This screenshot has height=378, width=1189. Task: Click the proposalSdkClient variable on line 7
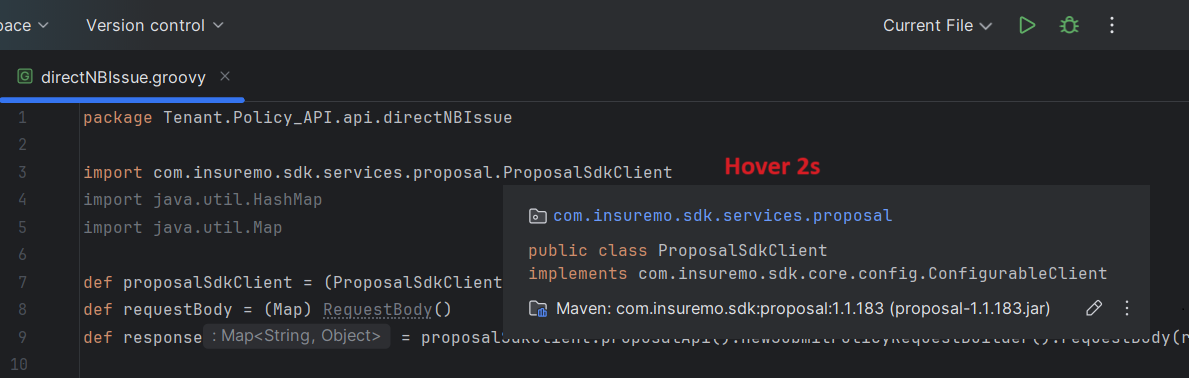coord(207,282)
